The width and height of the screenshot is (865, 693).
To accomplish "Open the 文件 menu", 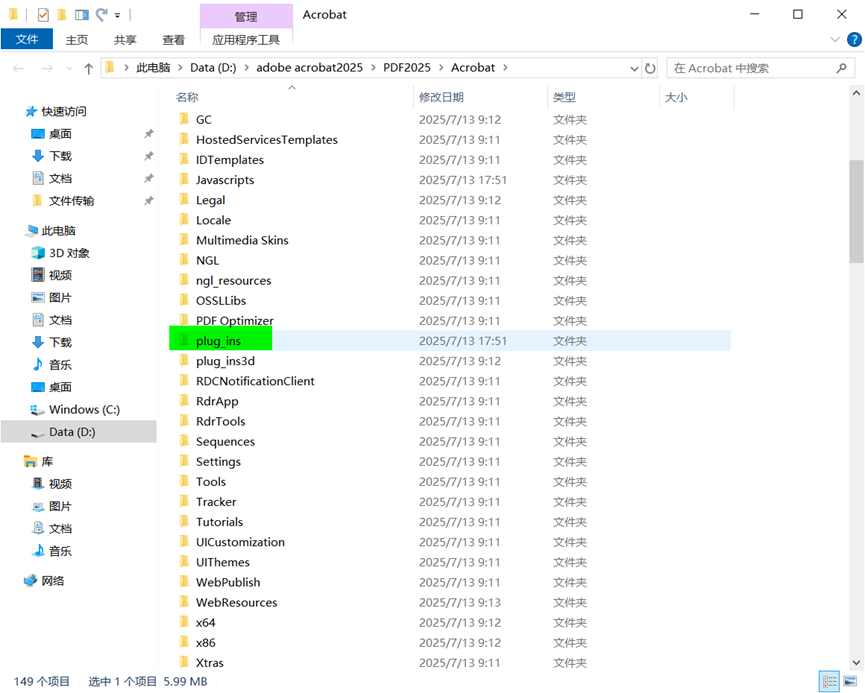I will click(26, 39).
